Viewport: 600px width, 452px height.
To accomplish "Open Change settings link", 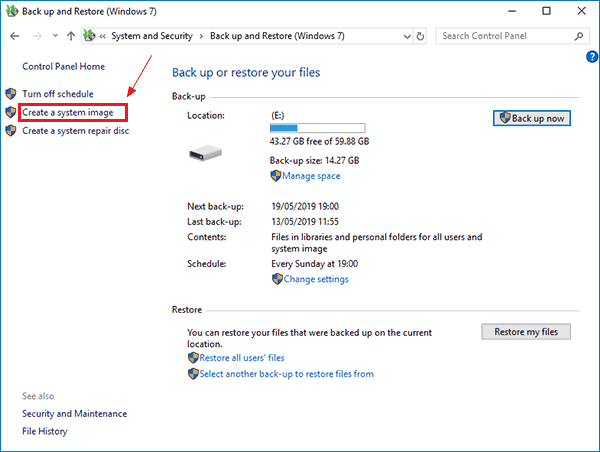I will [316, 279].
